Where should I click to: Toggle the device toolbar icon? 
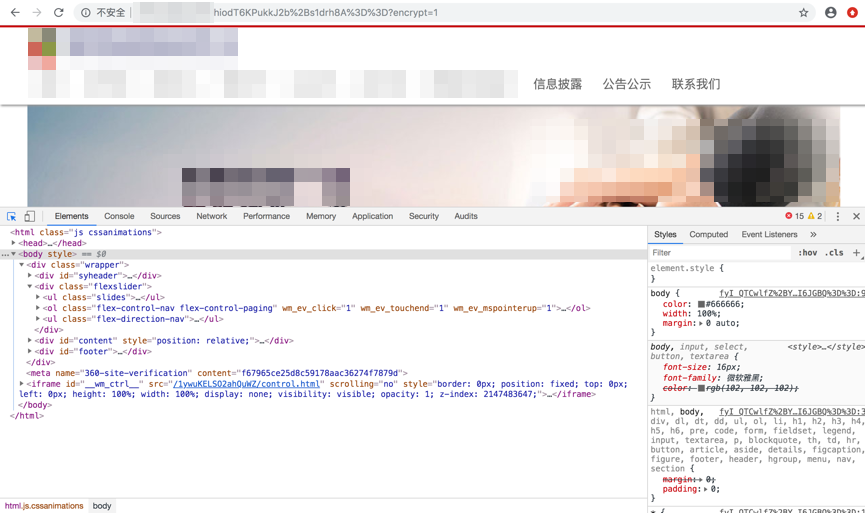pyautogui.click(x=30, y=216)
